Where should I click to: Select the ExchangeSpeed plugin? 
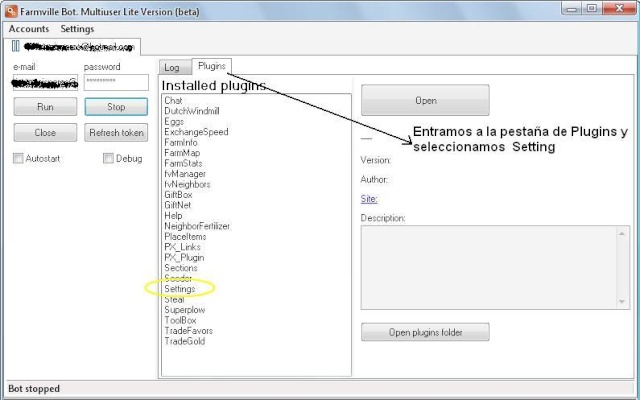click(x=196, y=132)
